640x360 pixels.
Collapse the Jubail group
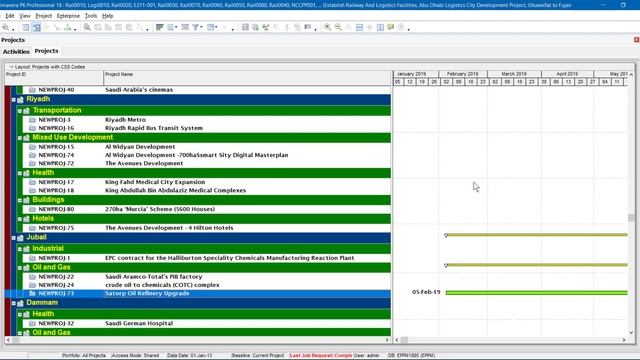point(13,238)
